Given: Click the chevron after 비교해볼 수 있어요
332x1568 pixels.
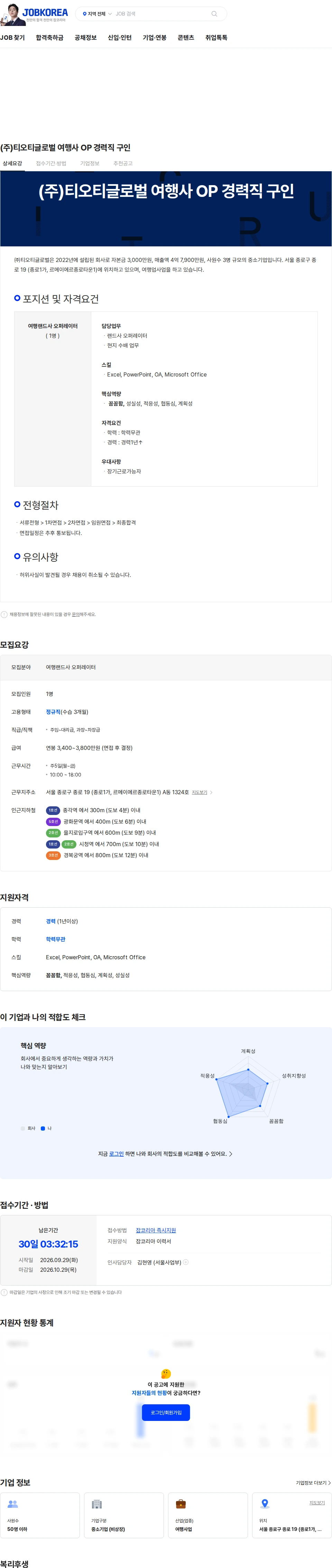Looking at the screenshot, I should point(230,1153).
